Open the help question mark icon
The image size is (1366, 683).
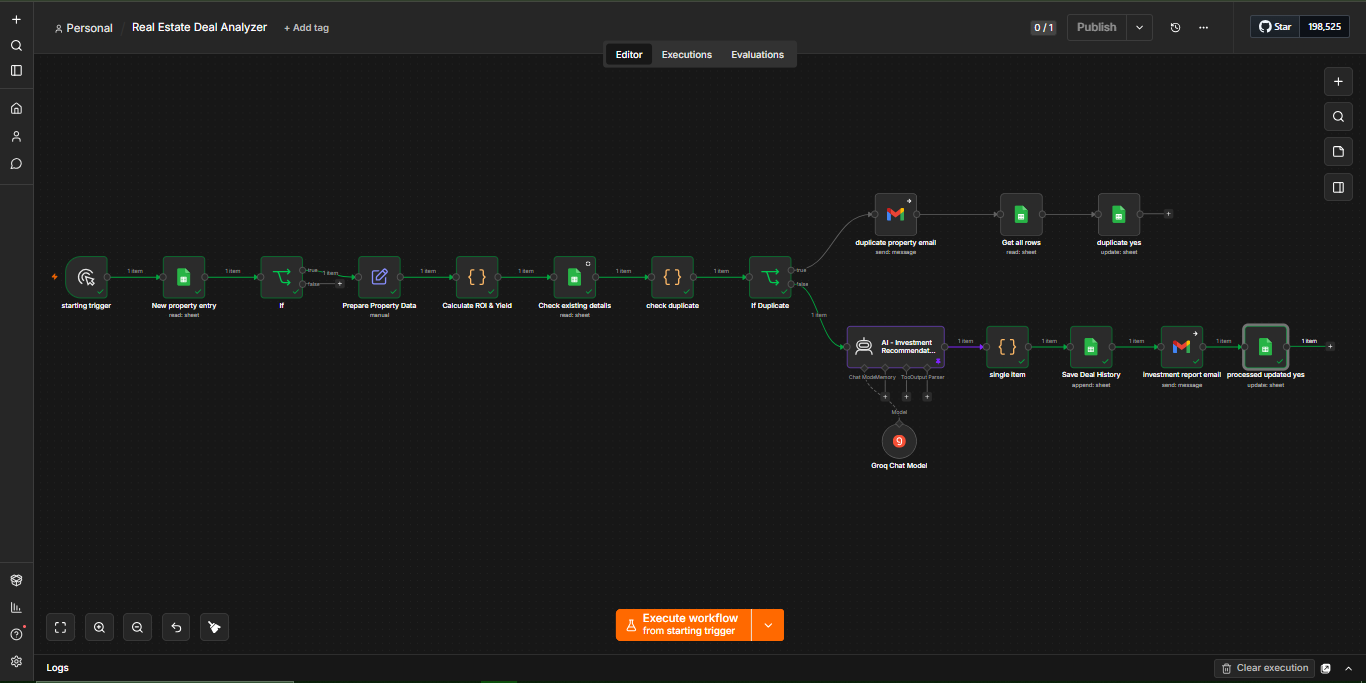[16, 634]
